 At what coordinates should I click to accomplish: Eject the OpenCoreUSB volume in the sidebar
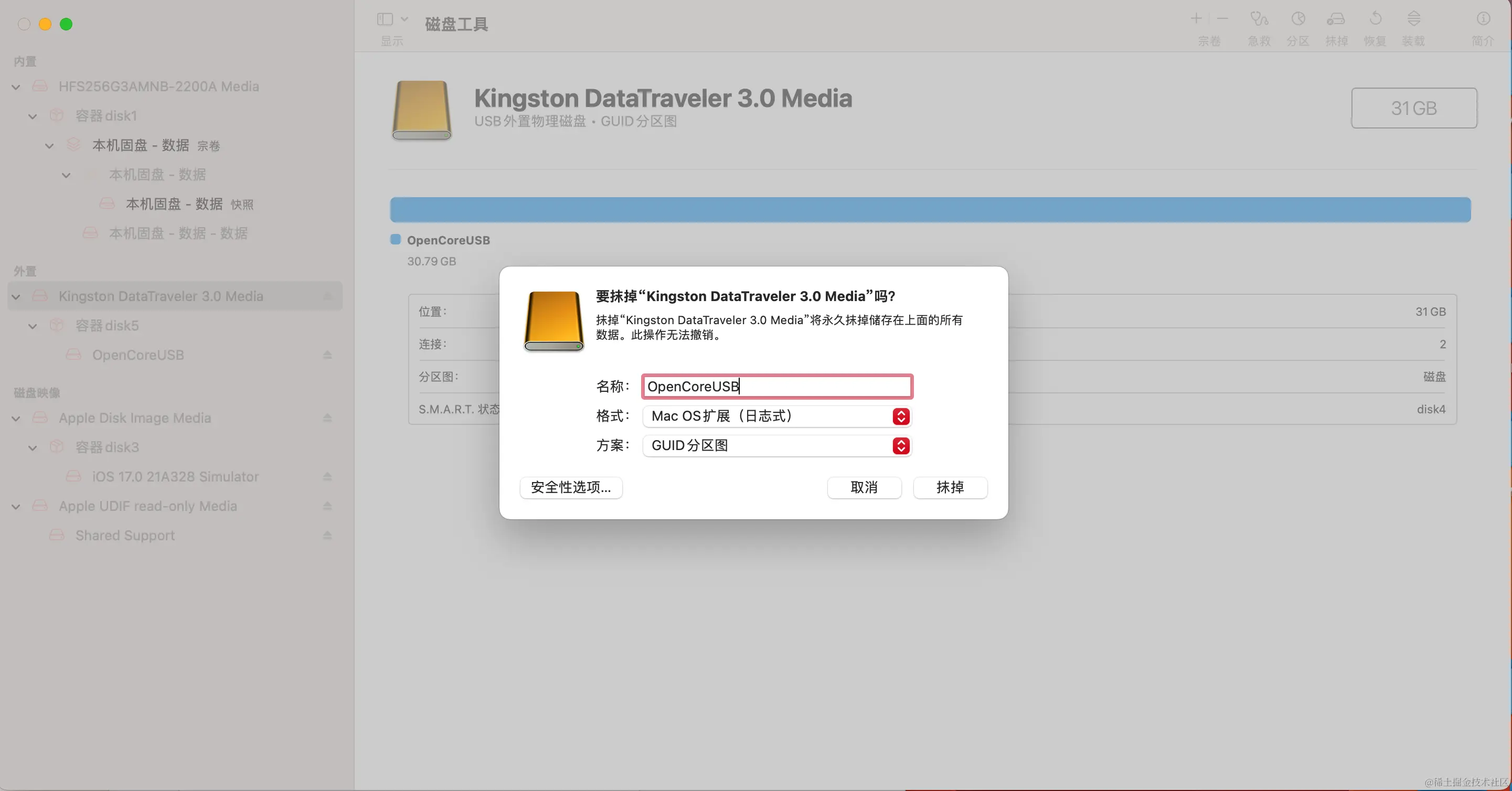pyautogui.click(x=327, y=355)
